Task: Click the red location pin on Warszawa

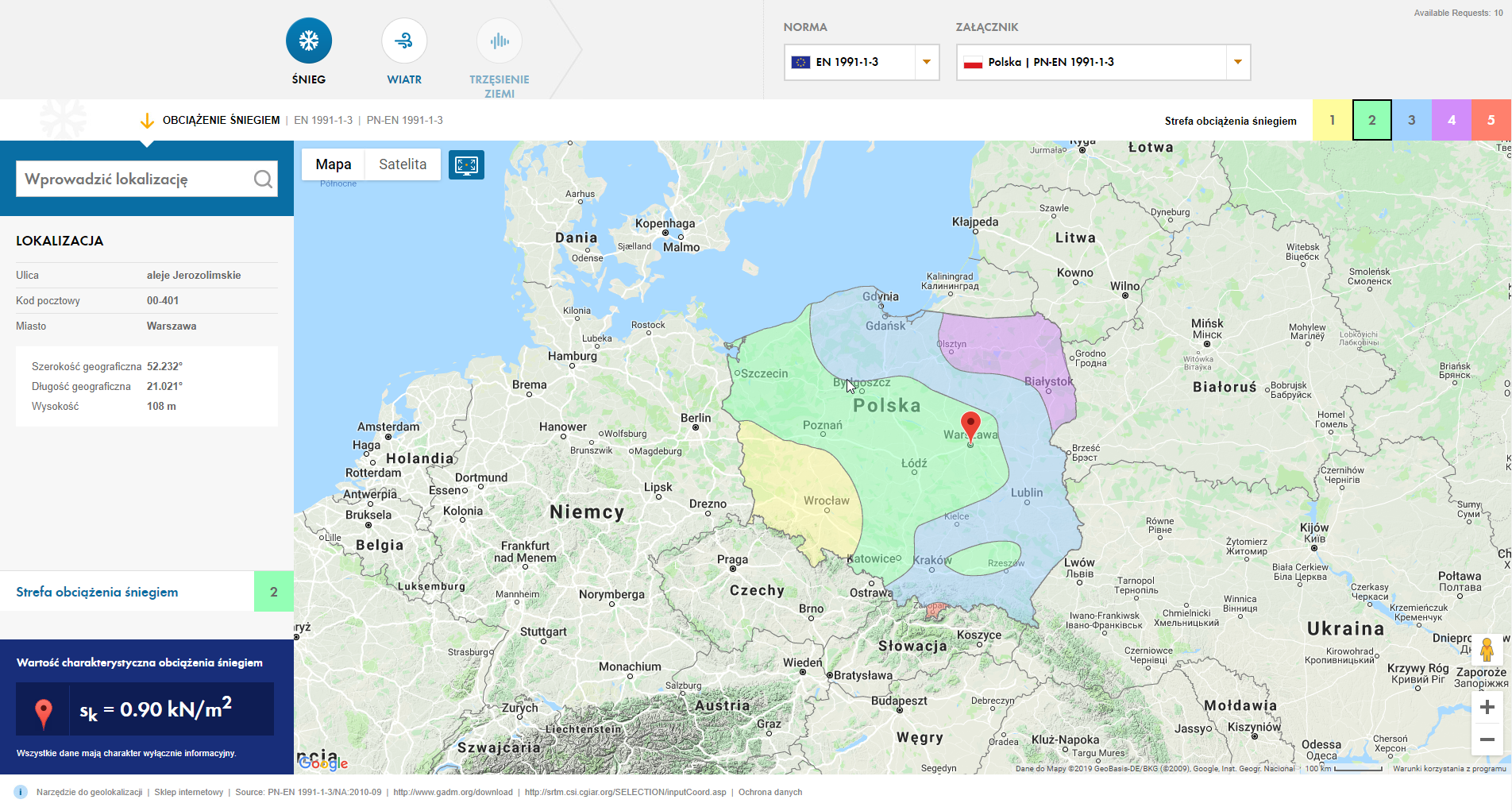Action: (970, 426)
